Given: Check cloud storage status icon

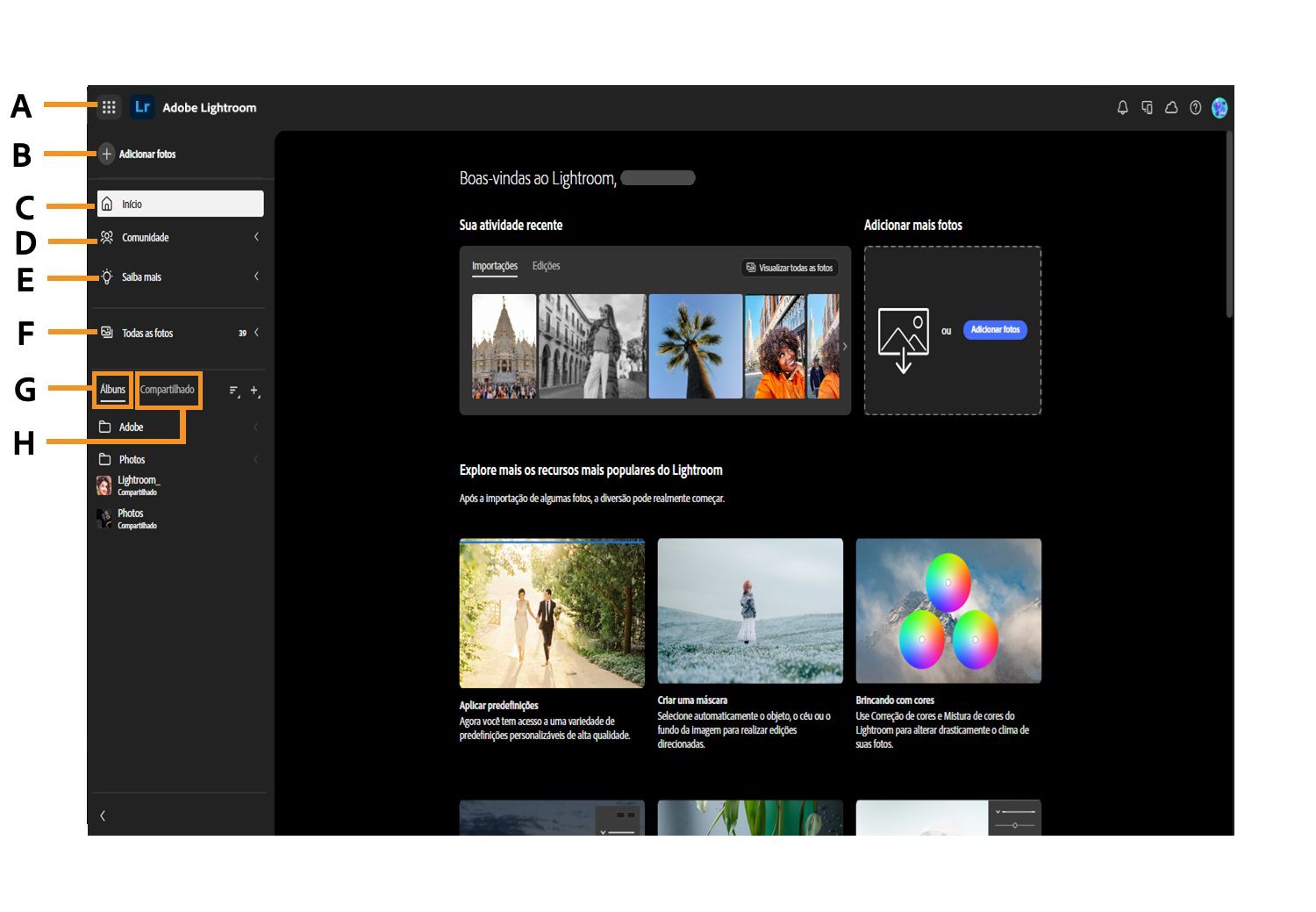Looking at the screenshot, I should pyautogui.click(x=1170, y=107).
